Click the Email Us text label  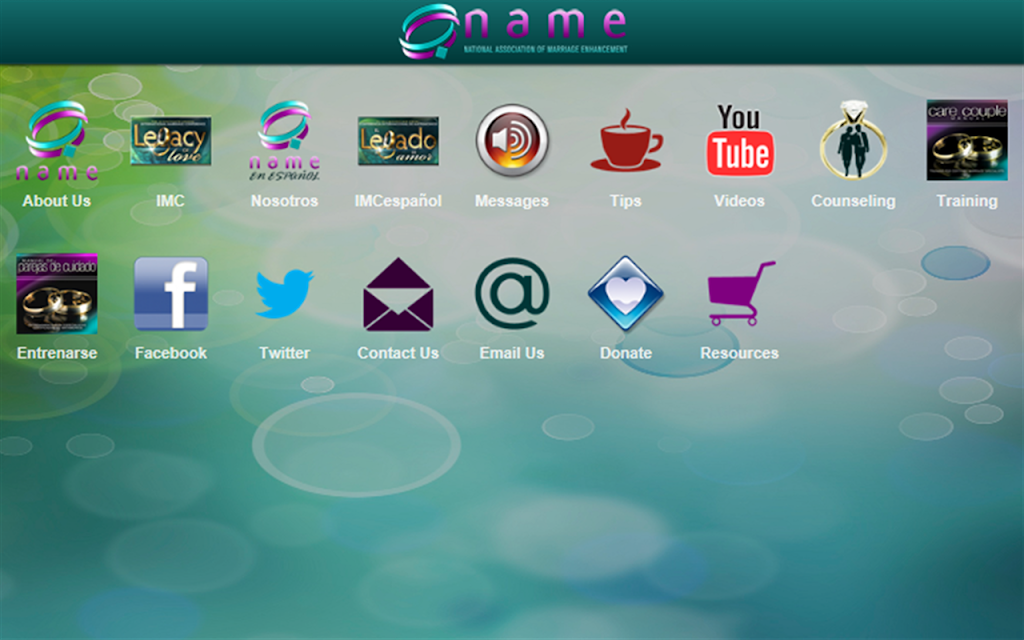[512, 353]
